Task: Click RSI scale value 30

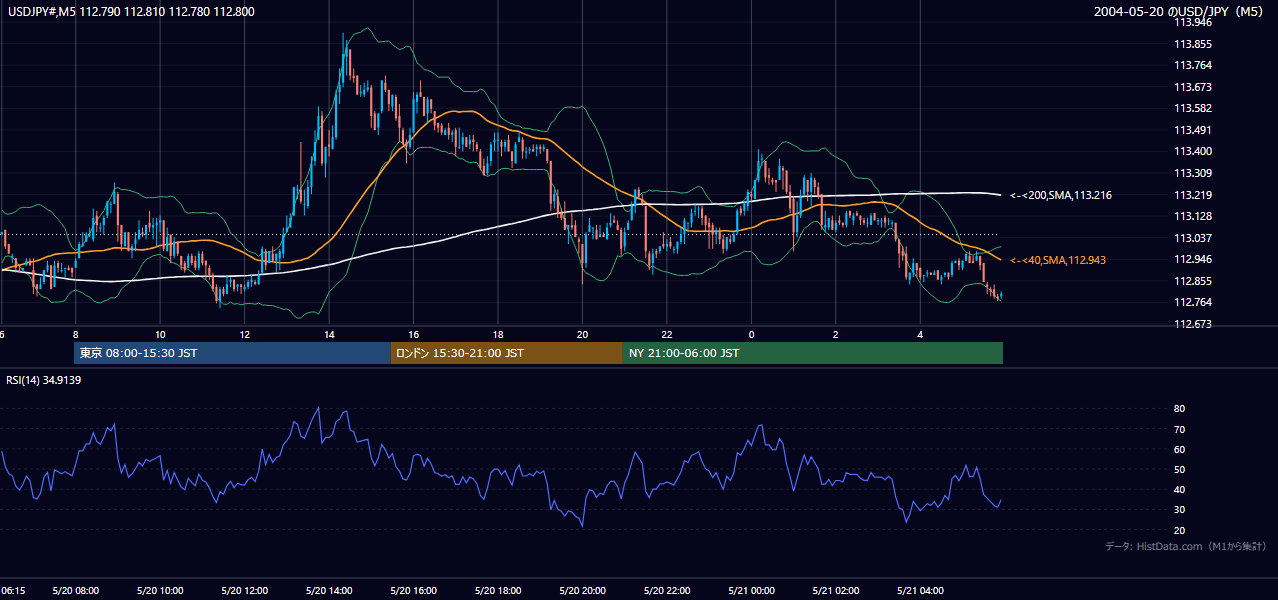Action: (1180, 510)
